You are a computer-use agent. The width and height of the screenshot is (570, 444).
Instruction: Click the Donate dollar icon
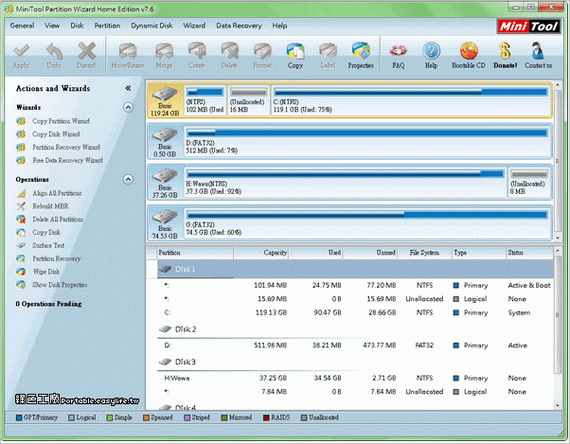point(505,51)
